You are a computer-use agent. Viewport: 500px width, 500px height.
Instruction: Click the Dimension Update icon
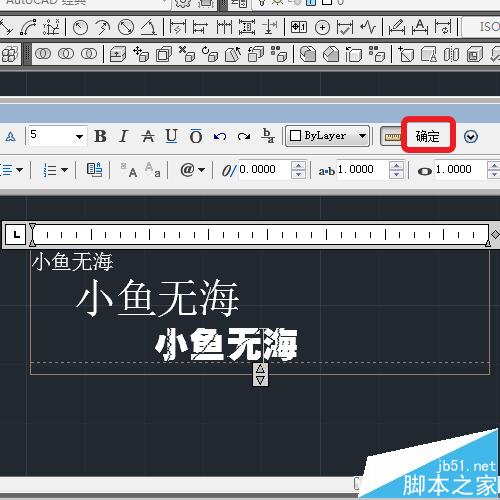click(443, 27)
